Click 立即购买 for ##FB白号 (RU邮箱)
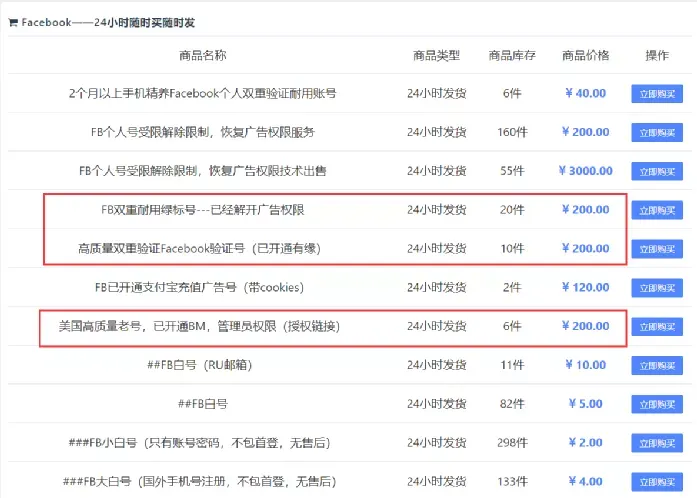Image resolution: width=697 pixels, height=498 pixels. coord(657,365)
